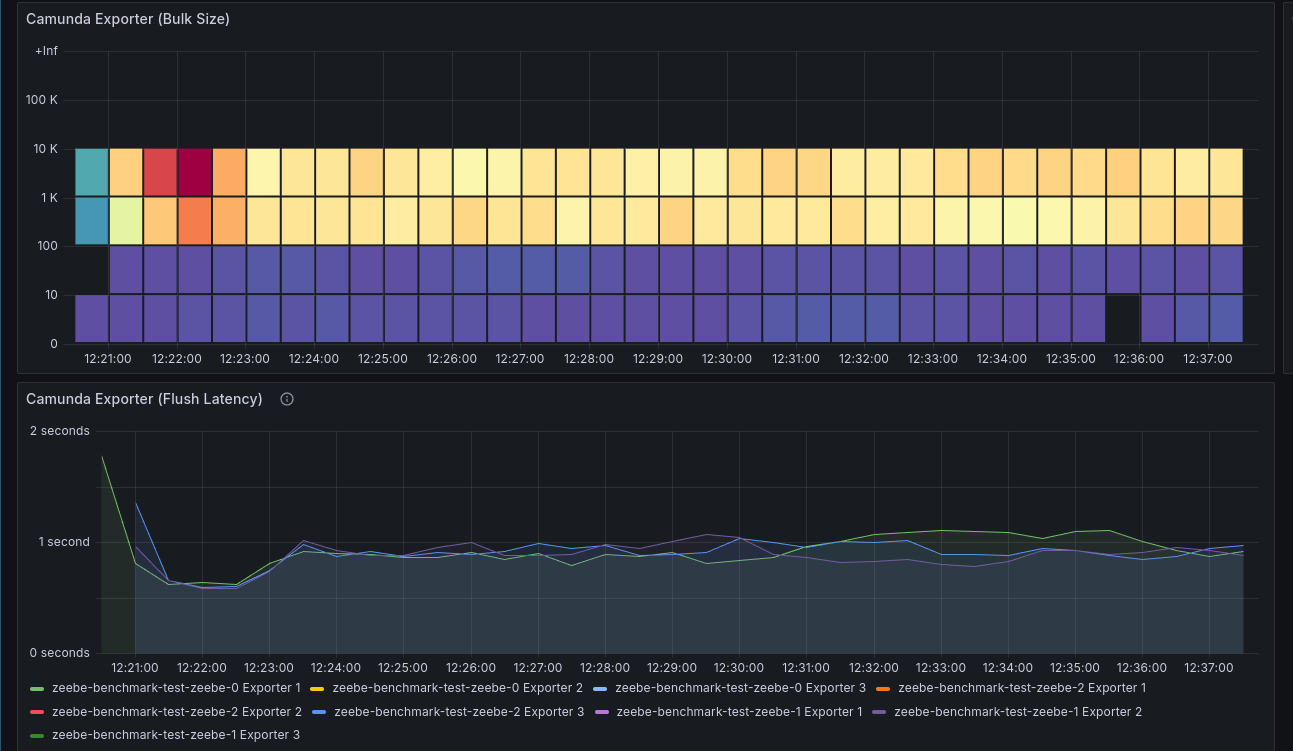Click the 12:37:00 time label in Bulk Size panel
1293x751 pixels.
click(1208, 358)
